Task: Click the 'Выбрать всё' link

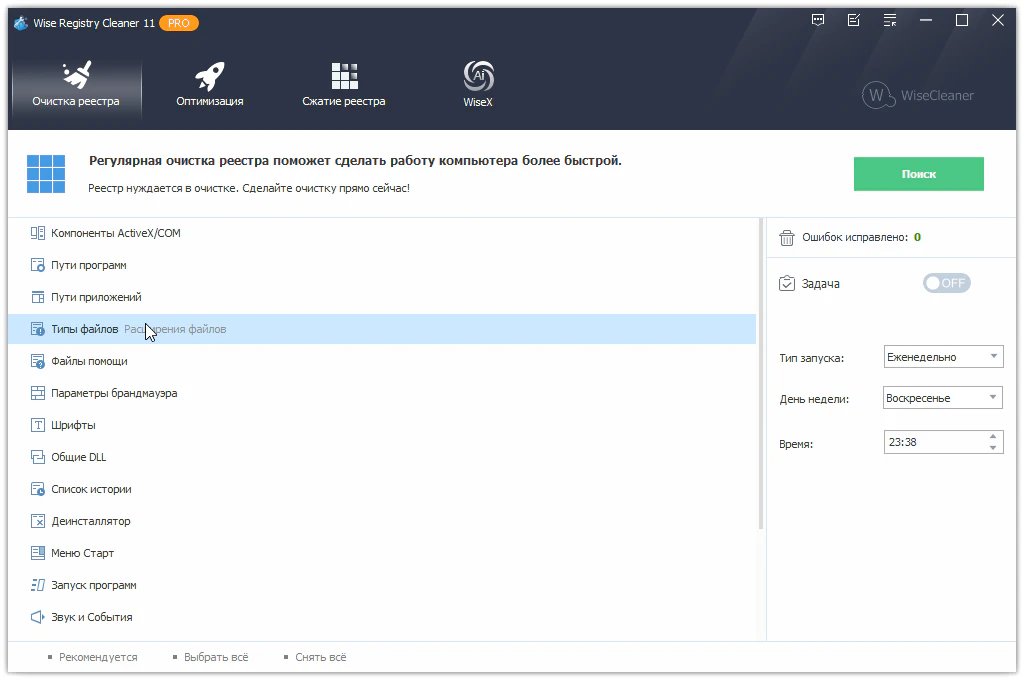Action: [215, 657]
